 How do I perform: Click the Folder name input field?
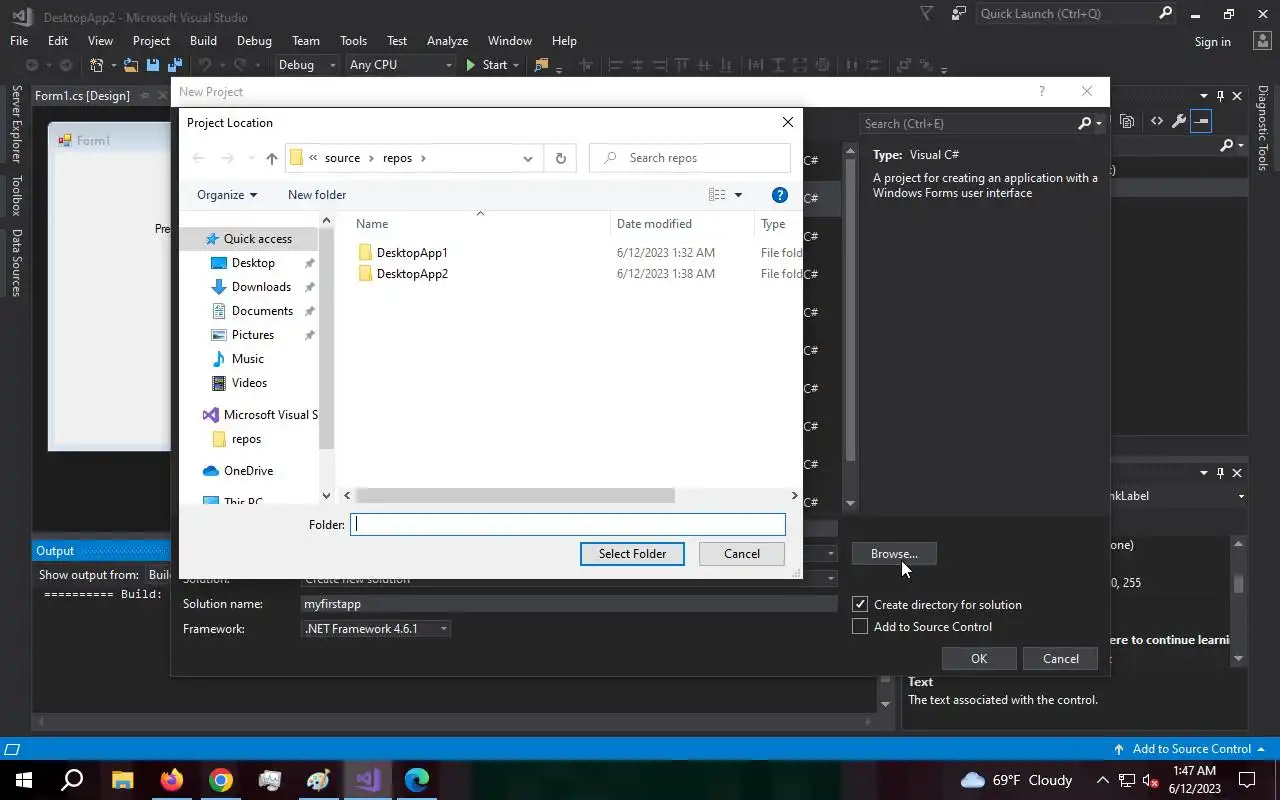567,524
